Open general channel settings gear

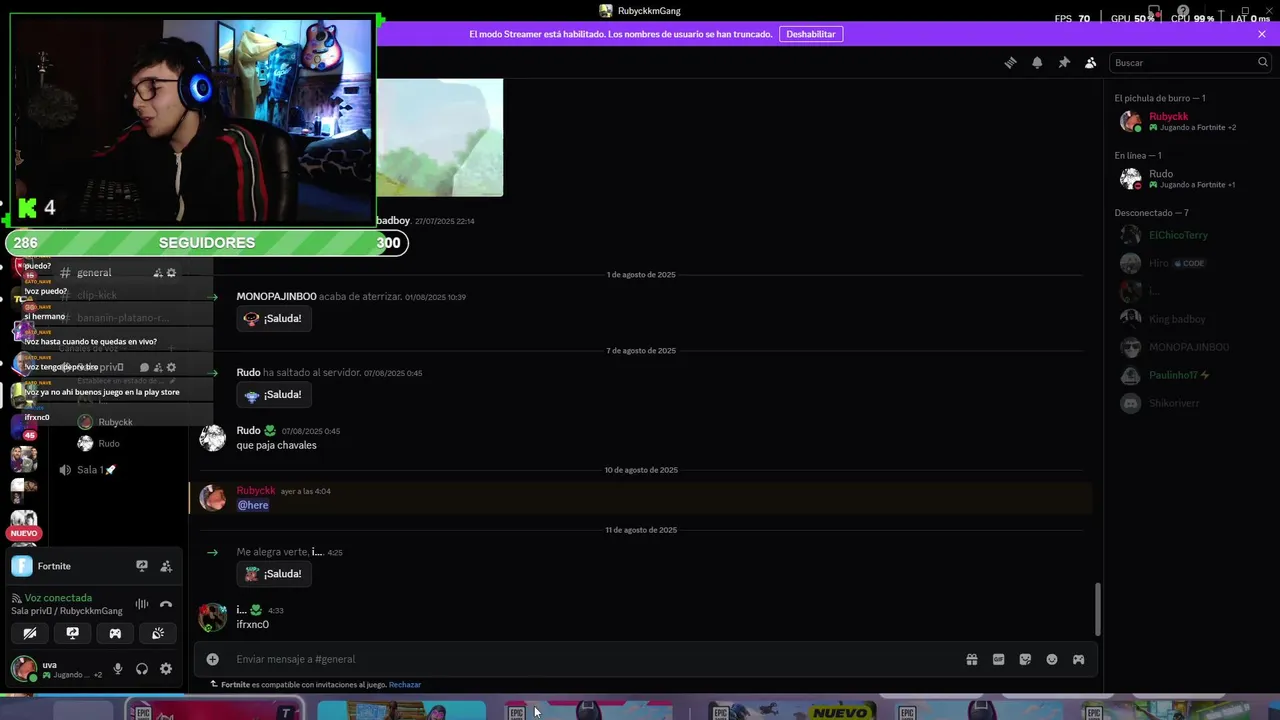171,272
